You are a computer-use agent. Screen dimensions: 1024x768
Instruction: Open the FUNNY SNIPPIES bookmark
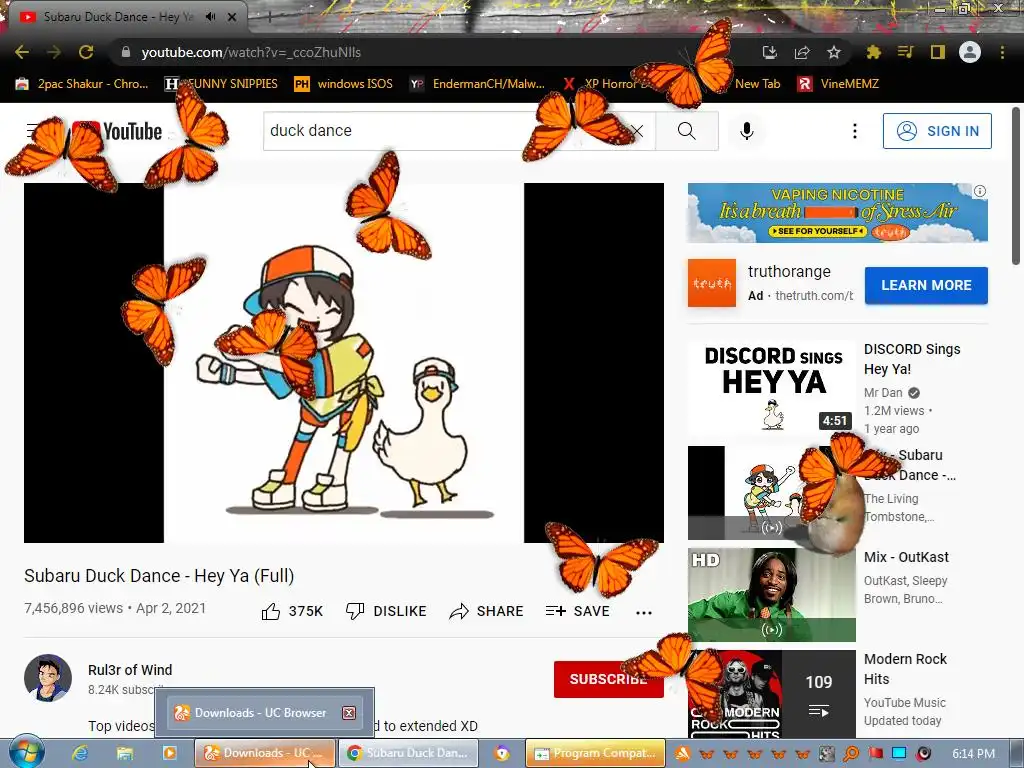(x=222, y=84)
